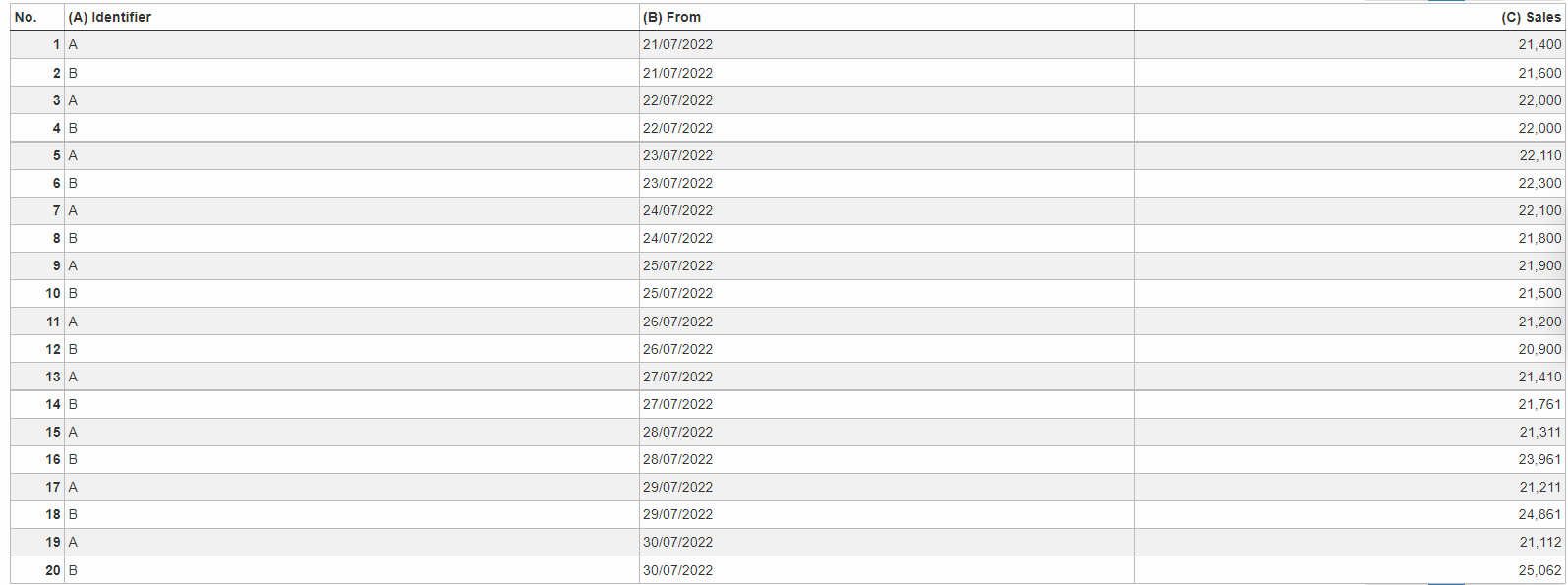Click the sales cell showing 23,961

pyautogui.click(x=1539, y=459)
